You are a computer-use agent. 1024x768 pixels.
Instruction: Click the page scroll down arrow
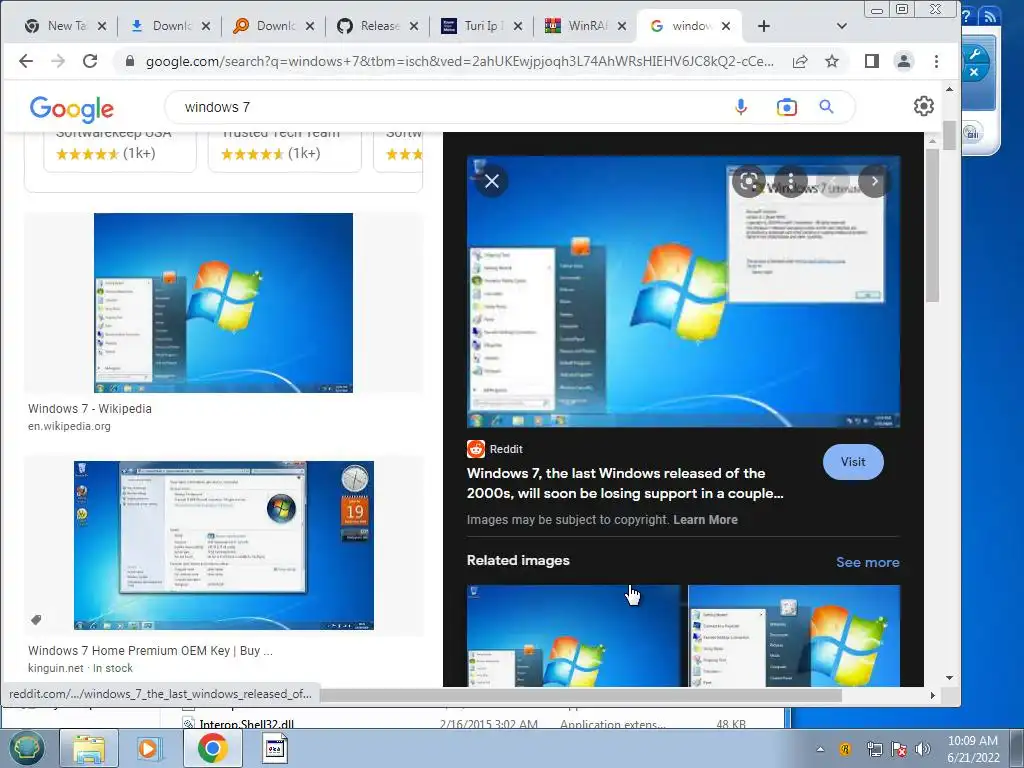[x=950, y=679]
